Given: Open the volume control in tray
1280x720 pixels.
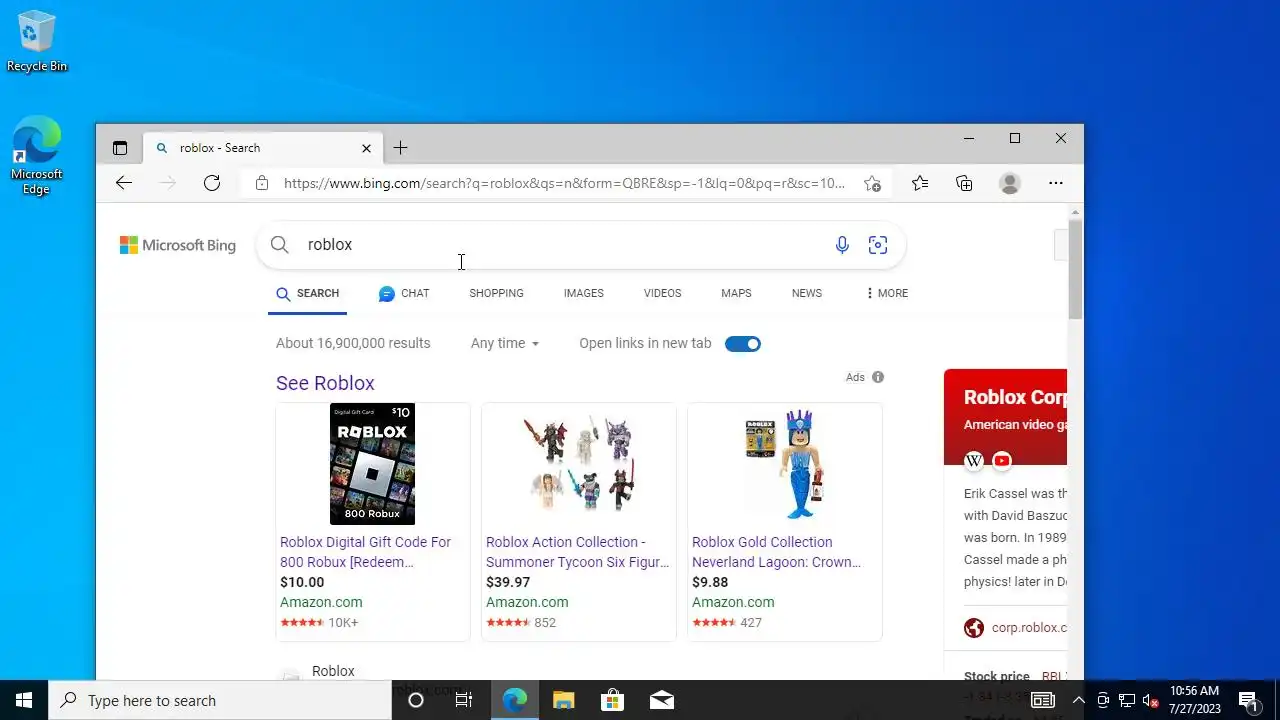Looking at the screenshot, I should click(x=1150, y=700).
